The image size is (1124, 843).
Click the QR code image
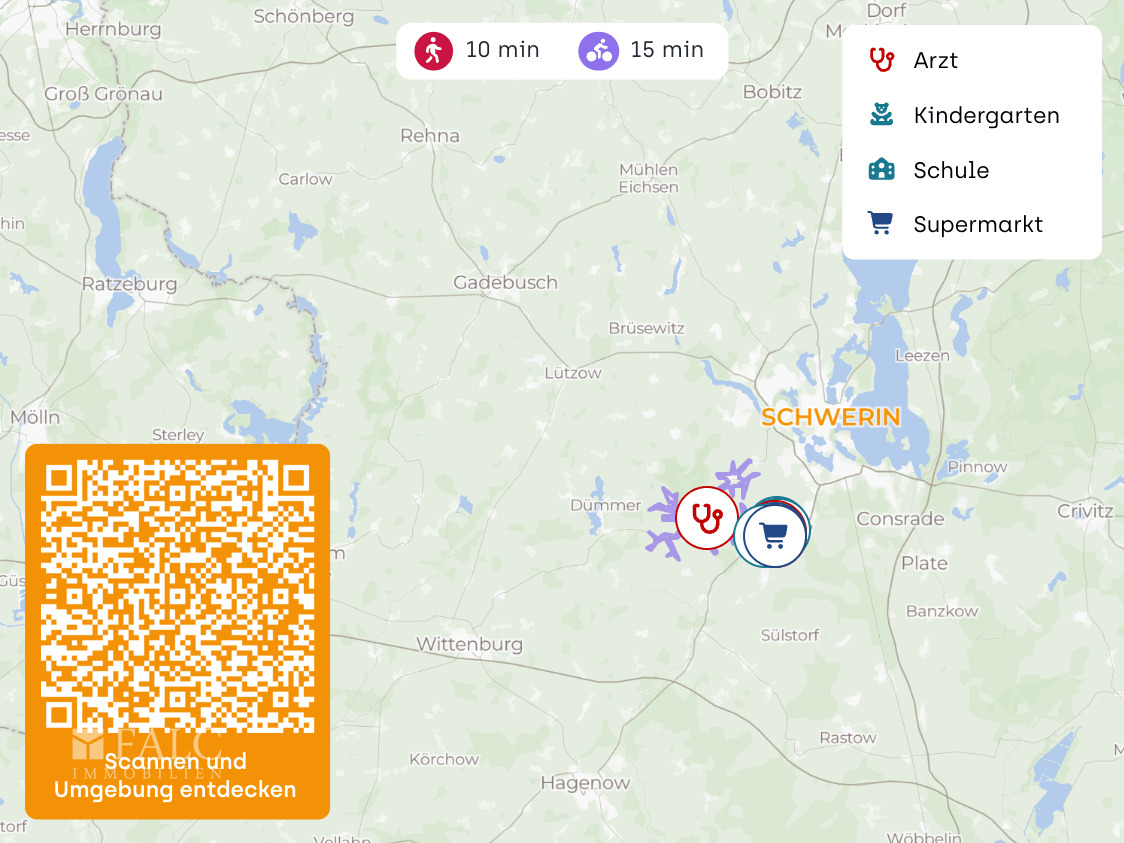coord(178,596)
